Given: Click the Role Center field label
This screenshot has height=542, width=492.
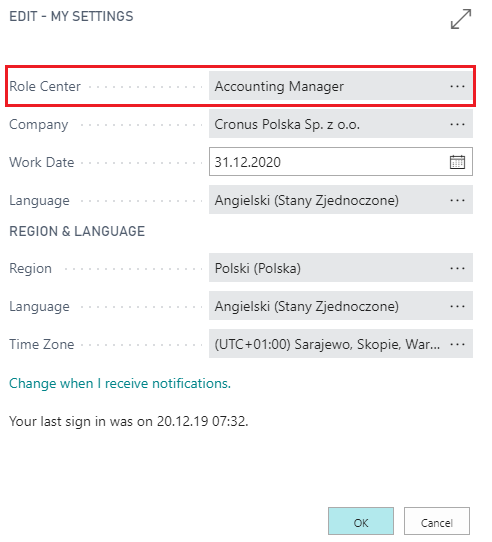Looking at the screenshot, I should [x=45, y=86].
